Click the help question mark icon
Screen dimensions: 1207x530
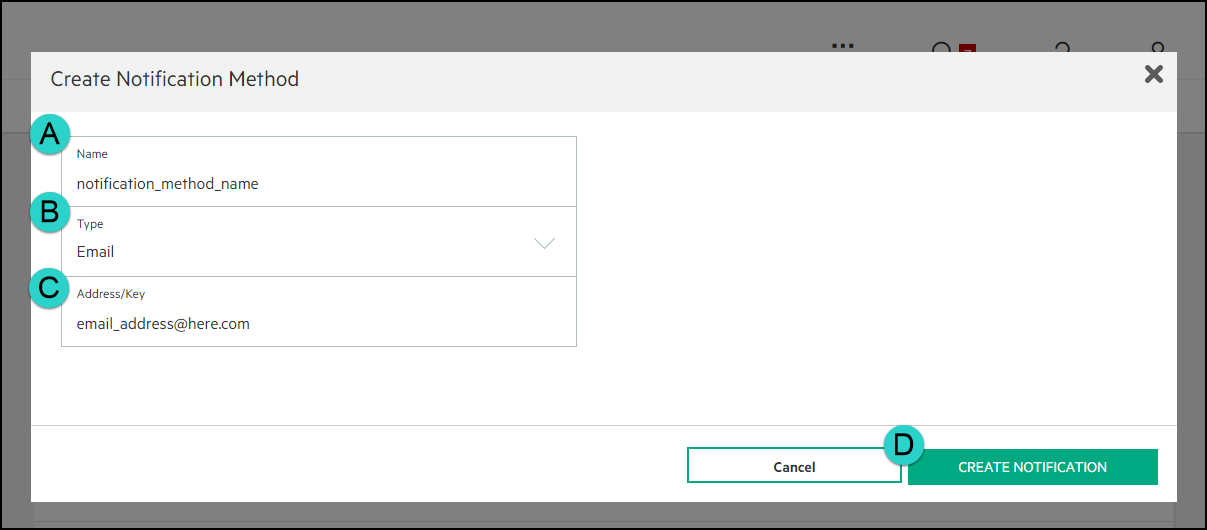(x=1062, y=47)
